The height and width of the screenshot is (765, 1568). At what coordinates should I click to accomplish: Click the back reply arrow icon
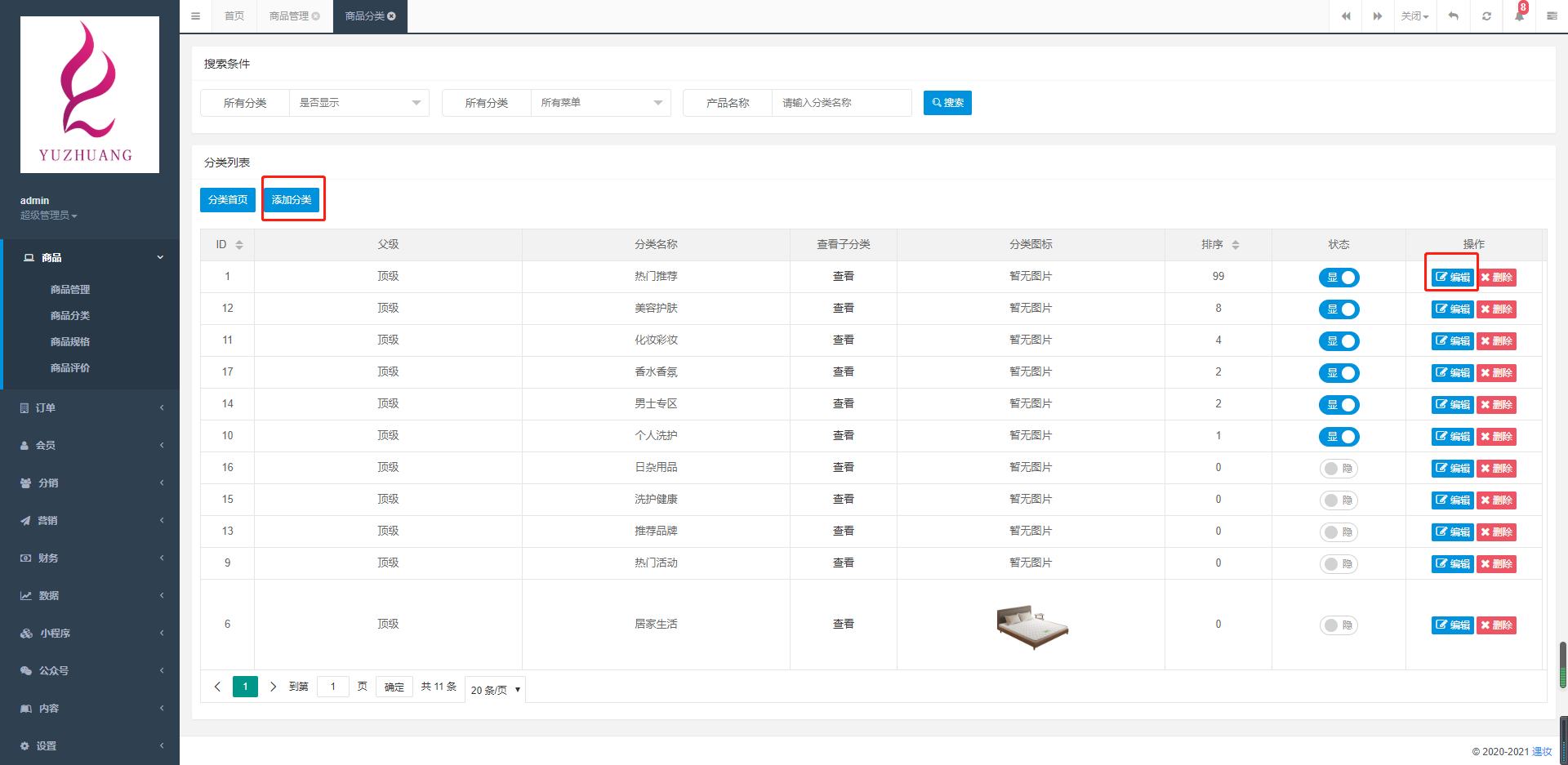coord(1454,16)
